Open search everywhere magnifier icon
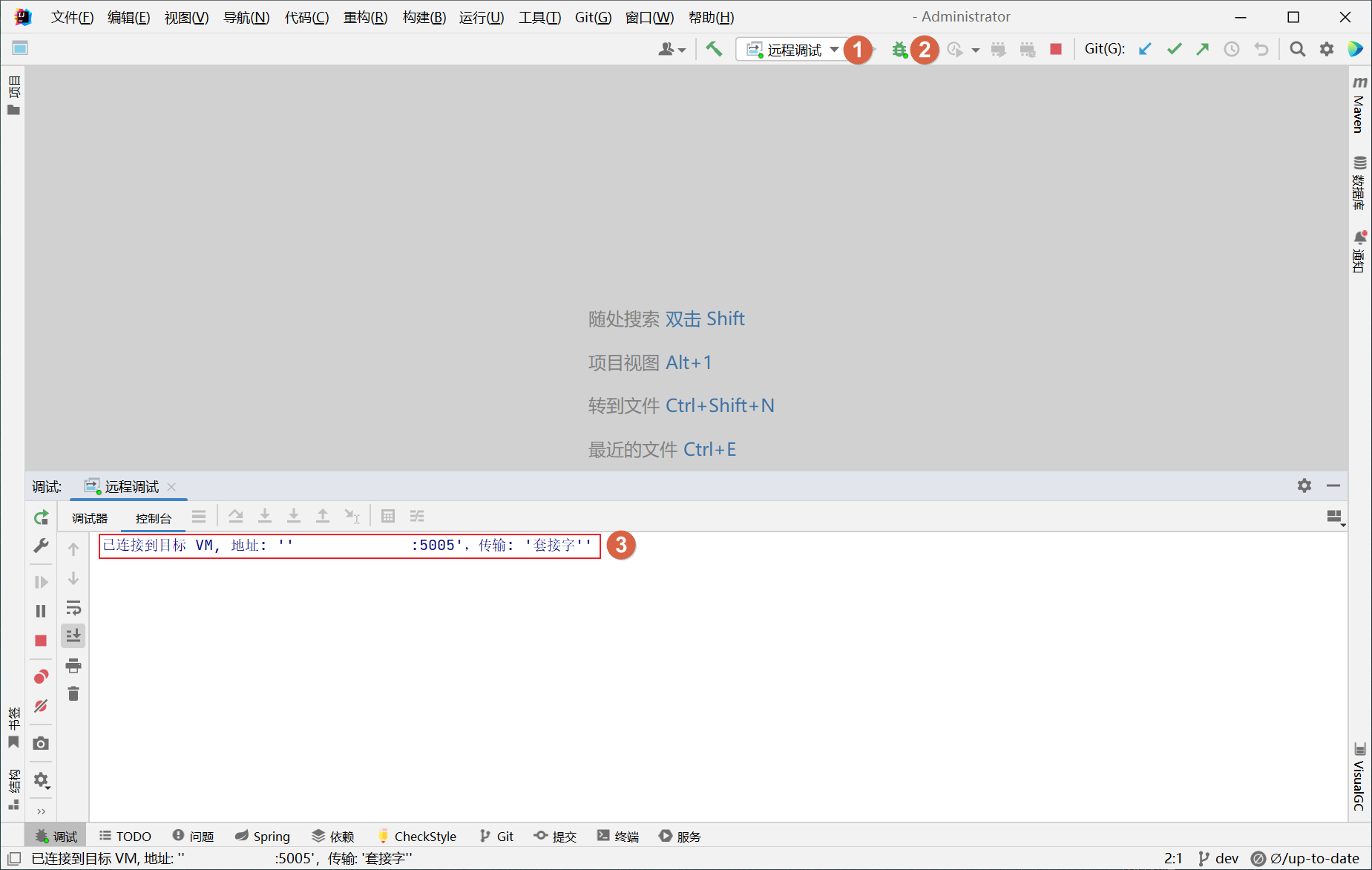This screenshot has width=1372, height=870. (x=1297, y=49)
